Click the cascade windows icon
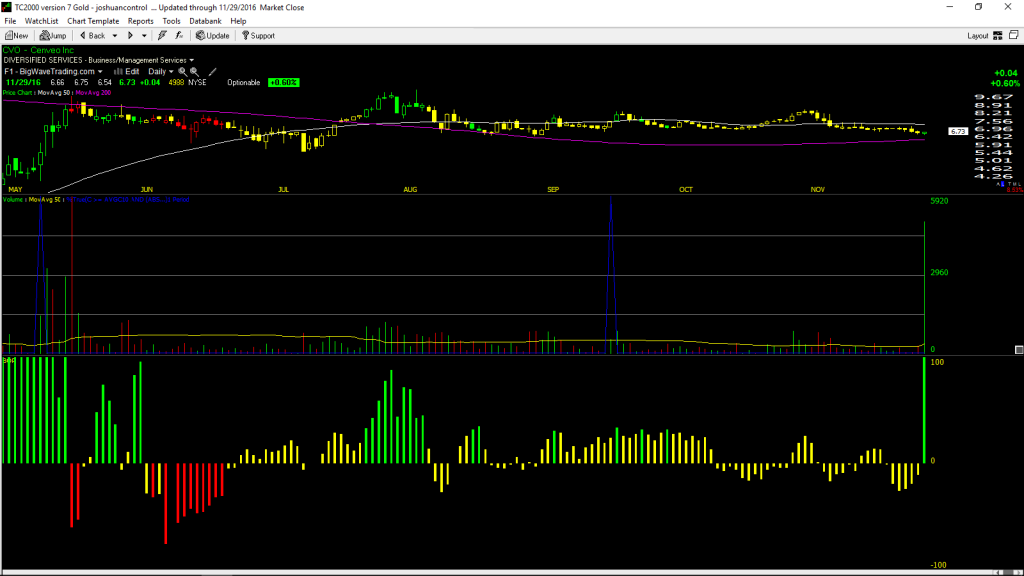The width and height of the screenshot is (1024, 576). click(x=1014, y=35)
